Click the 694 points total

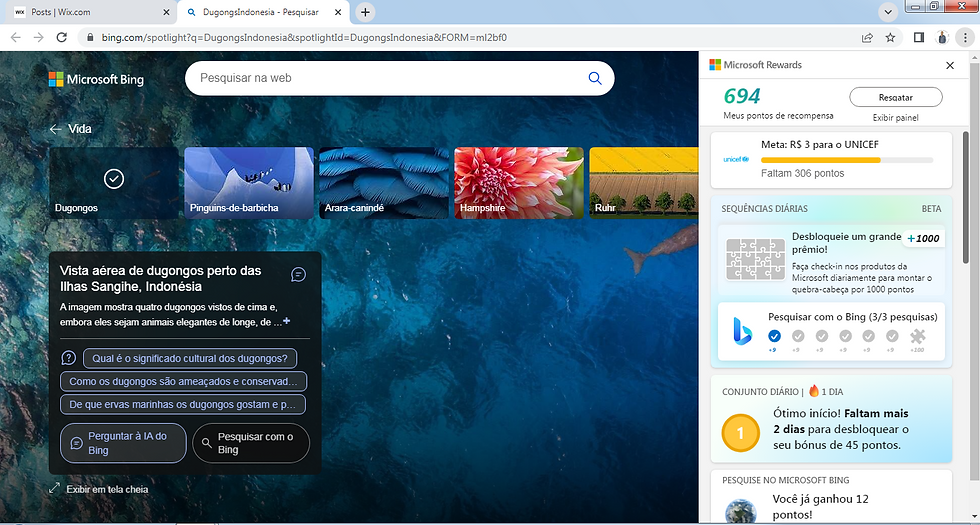tap(742, 96)
